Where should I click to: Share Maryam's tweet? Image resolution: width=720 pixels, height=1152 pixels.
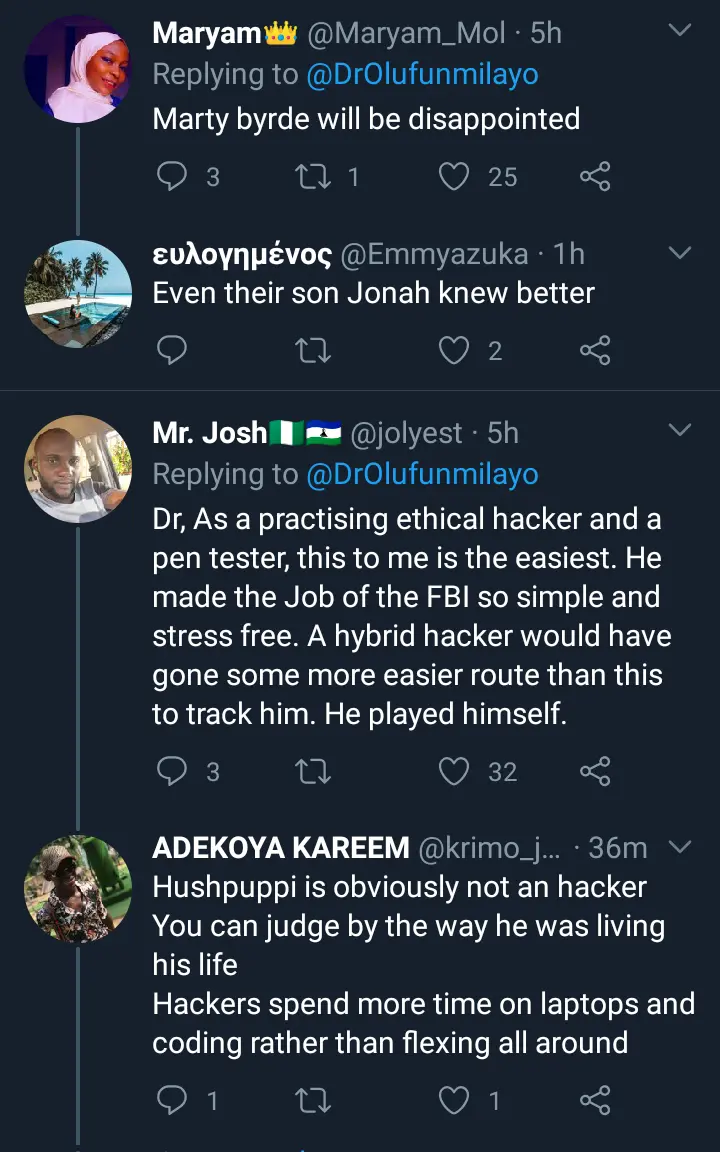pyautogui.click(x=595, y=177)
